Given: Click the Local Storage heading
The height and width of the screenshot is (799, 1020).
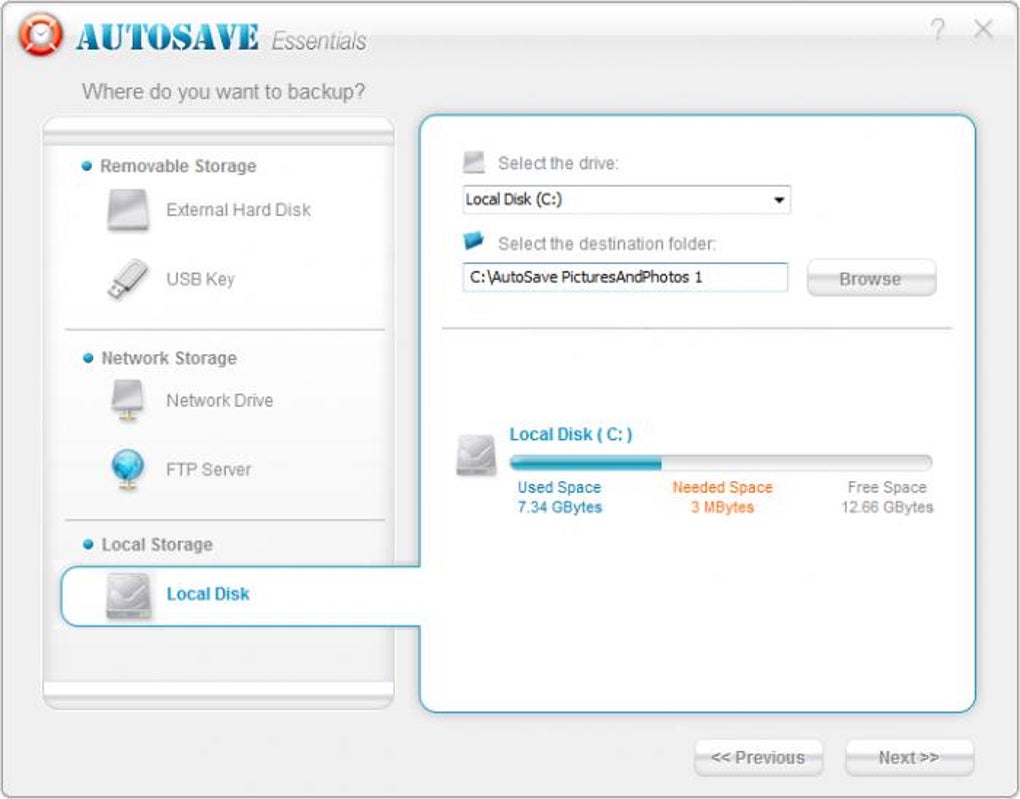Looking at the screenshot, I should pyautogui.click(x=157, y=545).
